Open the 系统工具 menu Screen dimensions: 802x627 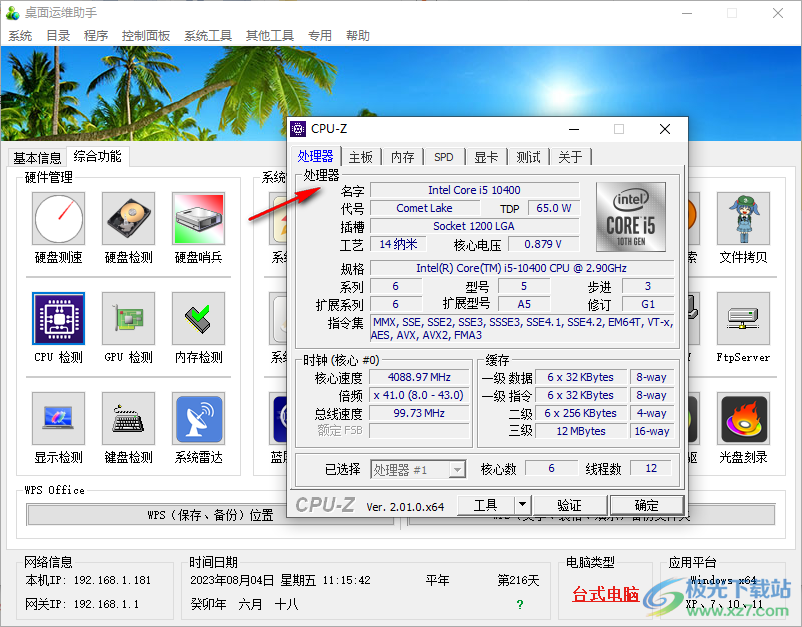208,36
